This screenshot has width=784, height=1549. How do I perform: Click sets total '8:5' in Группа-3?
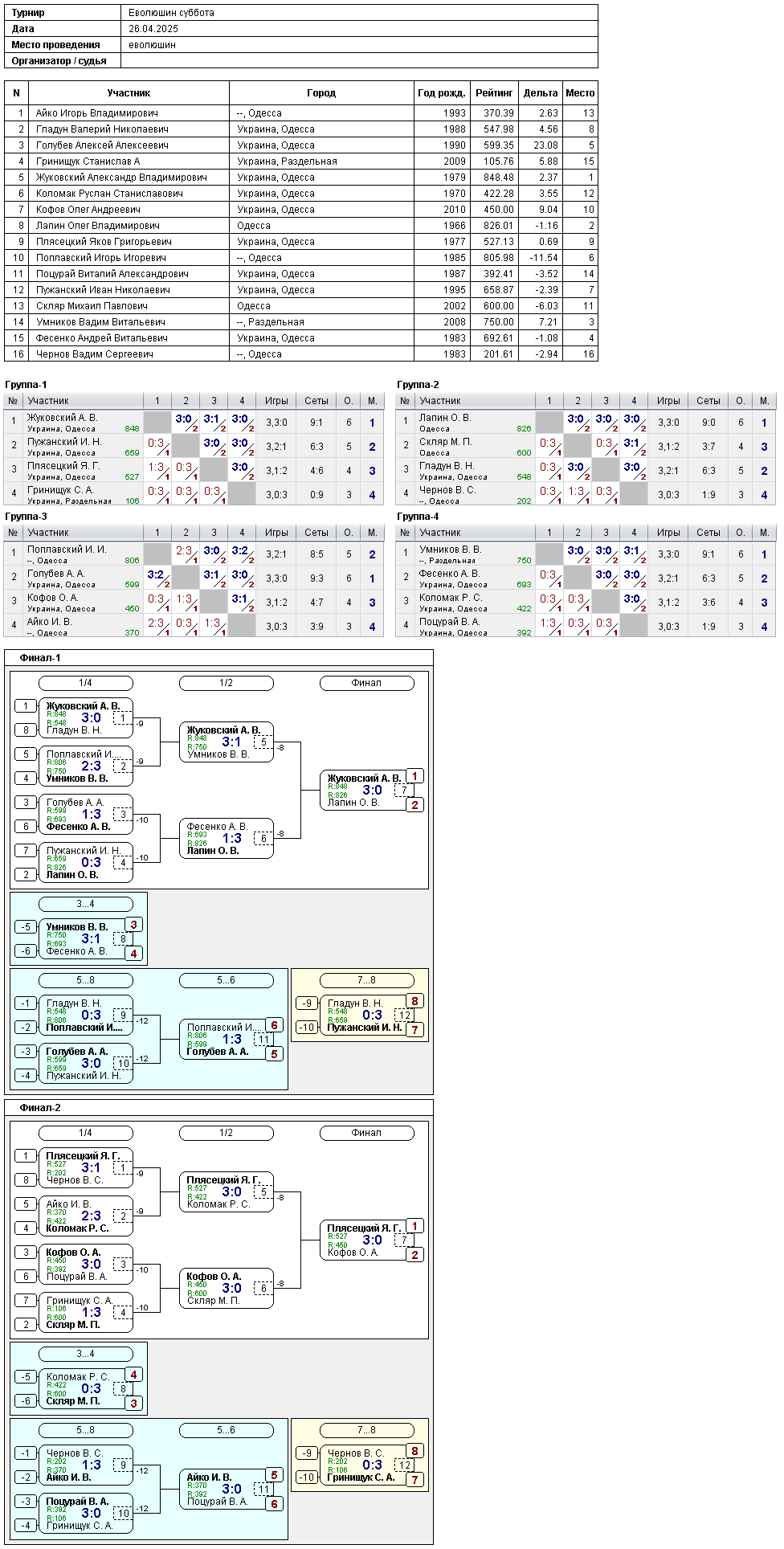coord(316,554)
